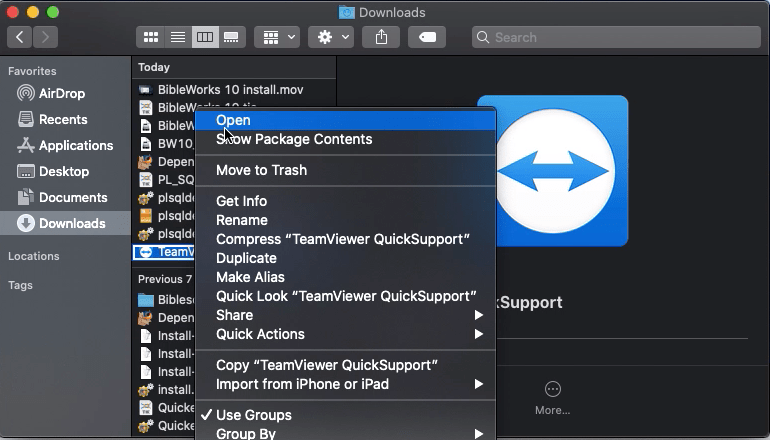Image resolution: width=770 pixels, height=440 pixels.
Task: Choose Make Alias
Action: pyautogui.click(x=346, y=277)
